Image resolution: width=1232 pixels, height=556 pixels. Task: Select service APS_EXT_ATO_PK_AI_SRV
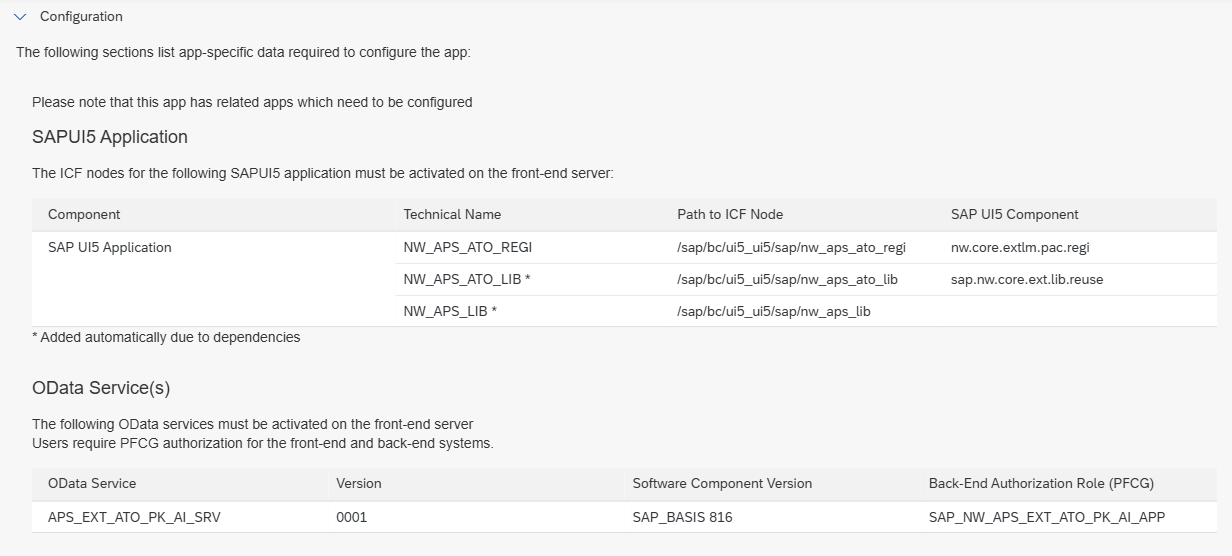click(133, 517)
